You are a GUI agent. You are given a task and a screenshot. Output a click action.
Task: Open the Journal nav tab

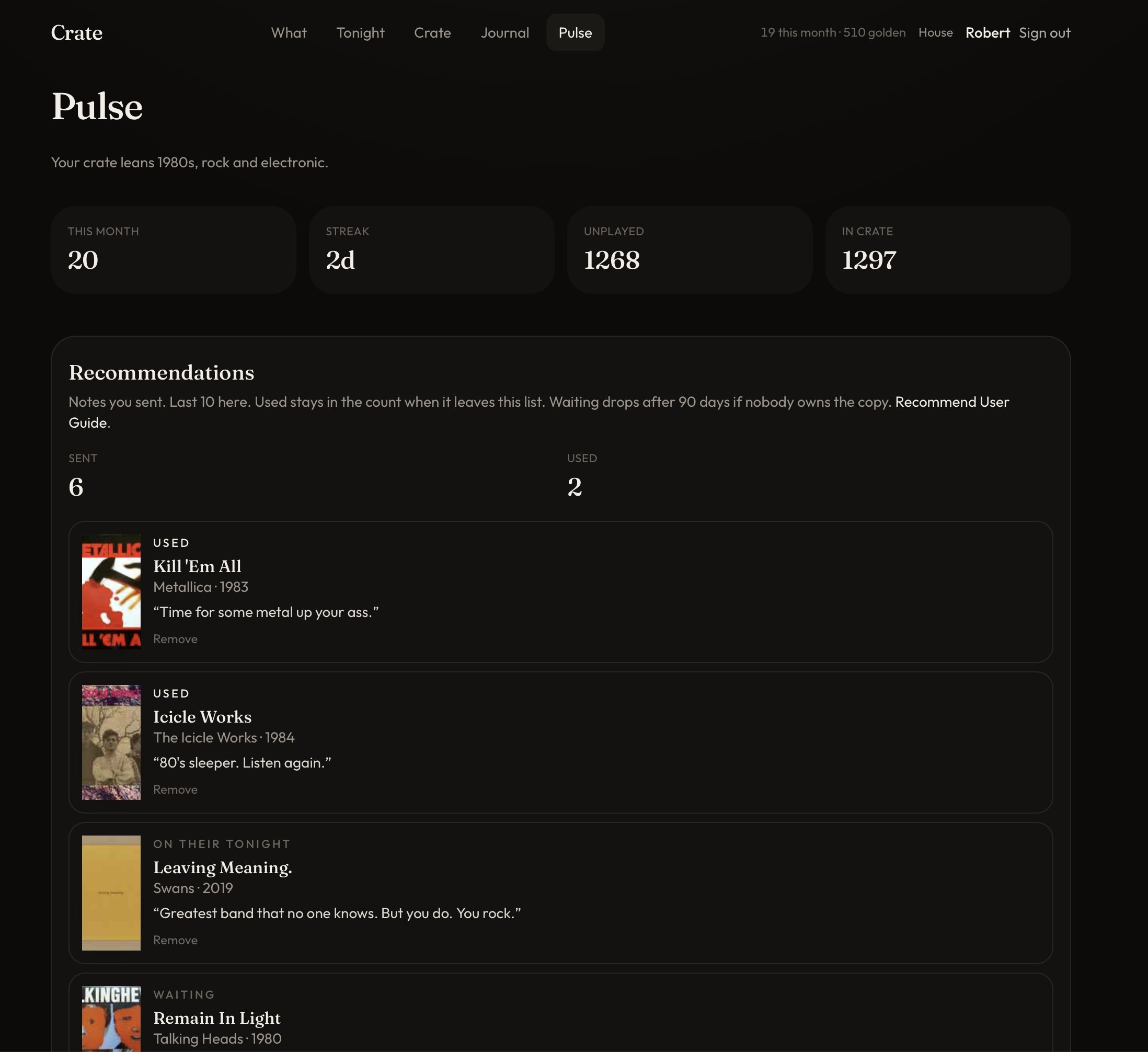504,32
